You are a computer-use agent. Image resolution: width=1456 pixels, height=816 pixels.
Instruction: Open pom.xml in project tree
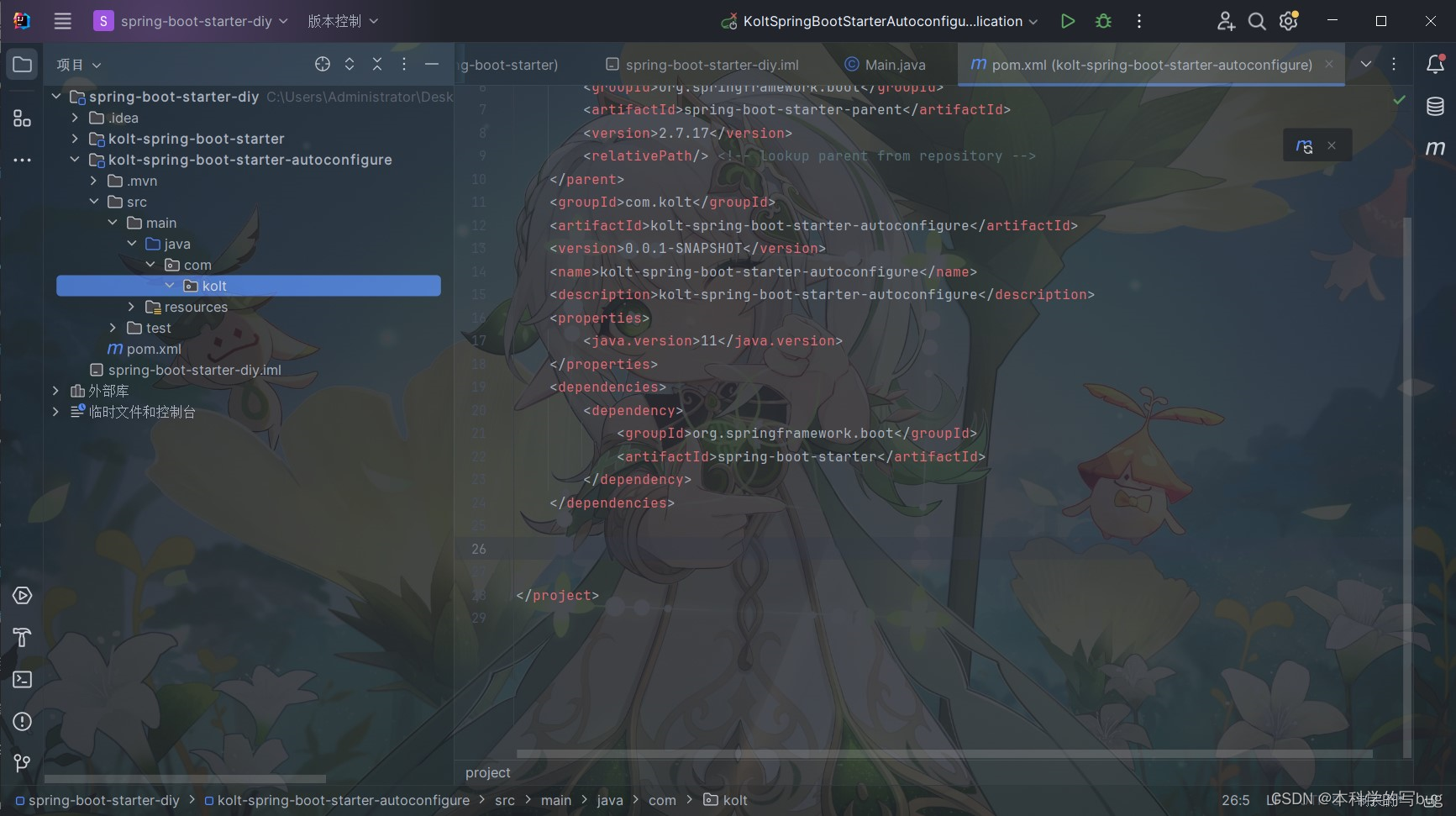144,349
